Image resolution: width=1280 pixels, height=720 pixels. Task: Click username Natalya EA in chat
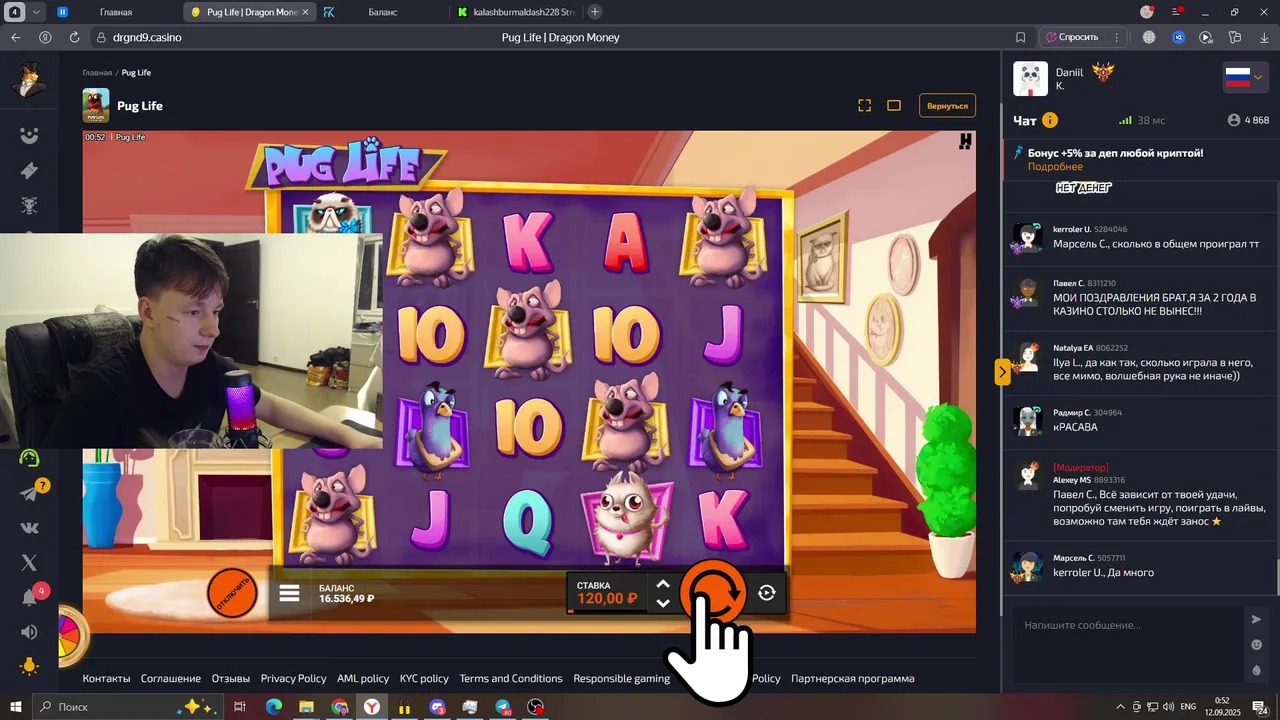[1073, 348]
